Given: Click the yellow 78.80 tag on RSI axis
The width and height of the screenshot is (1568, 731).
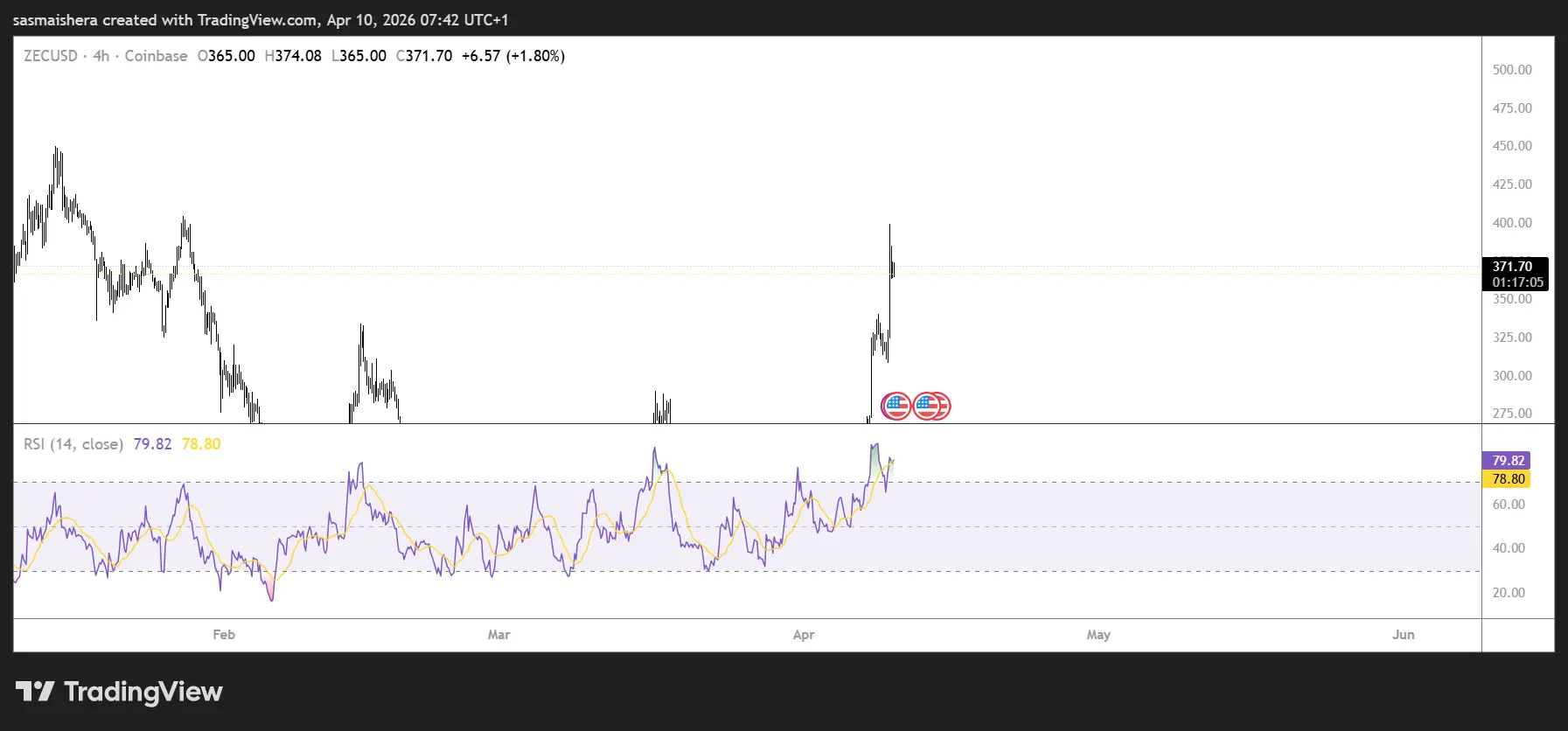Looking at the screenshot, I should pyautogui.click(x=1508, y=479).
